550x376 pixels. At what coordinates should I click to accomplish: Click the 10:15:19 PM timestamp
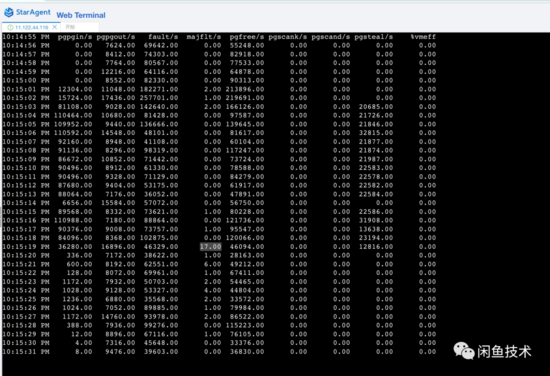click(26, 247)
